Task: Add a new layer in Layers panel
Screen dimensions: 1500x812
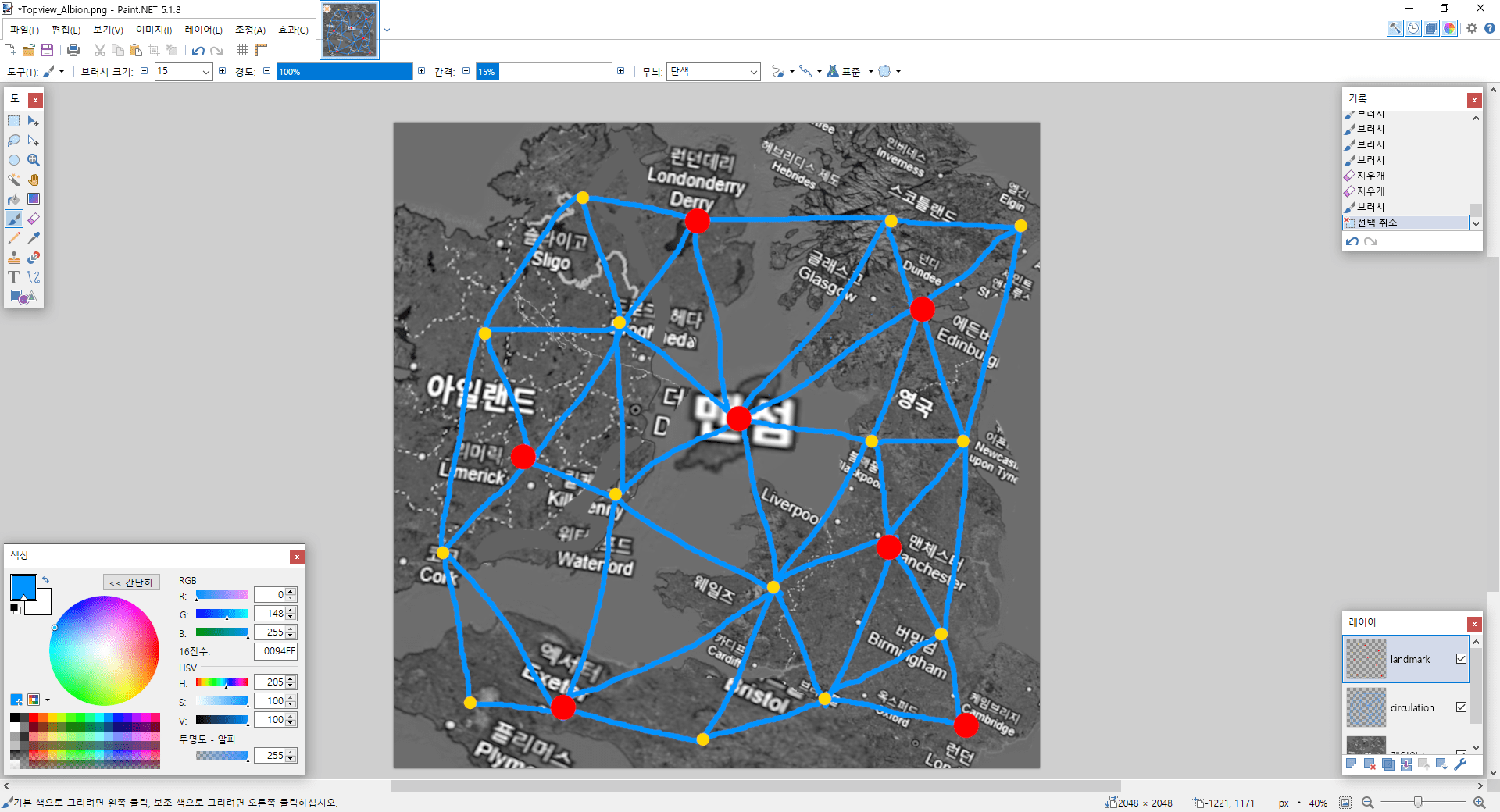Action: [x=1352, y=764]
